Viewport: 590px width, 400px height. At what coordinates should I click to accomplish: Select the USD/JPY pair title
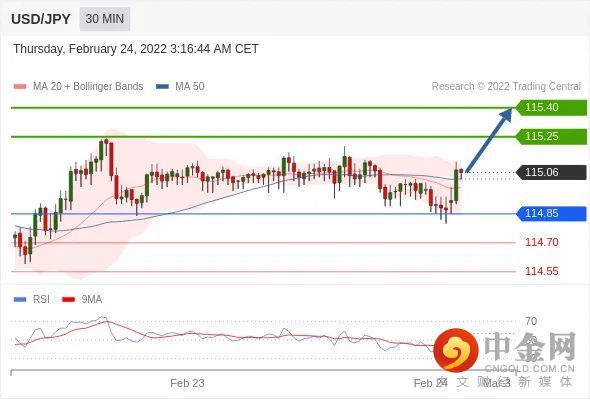(41, 19)
